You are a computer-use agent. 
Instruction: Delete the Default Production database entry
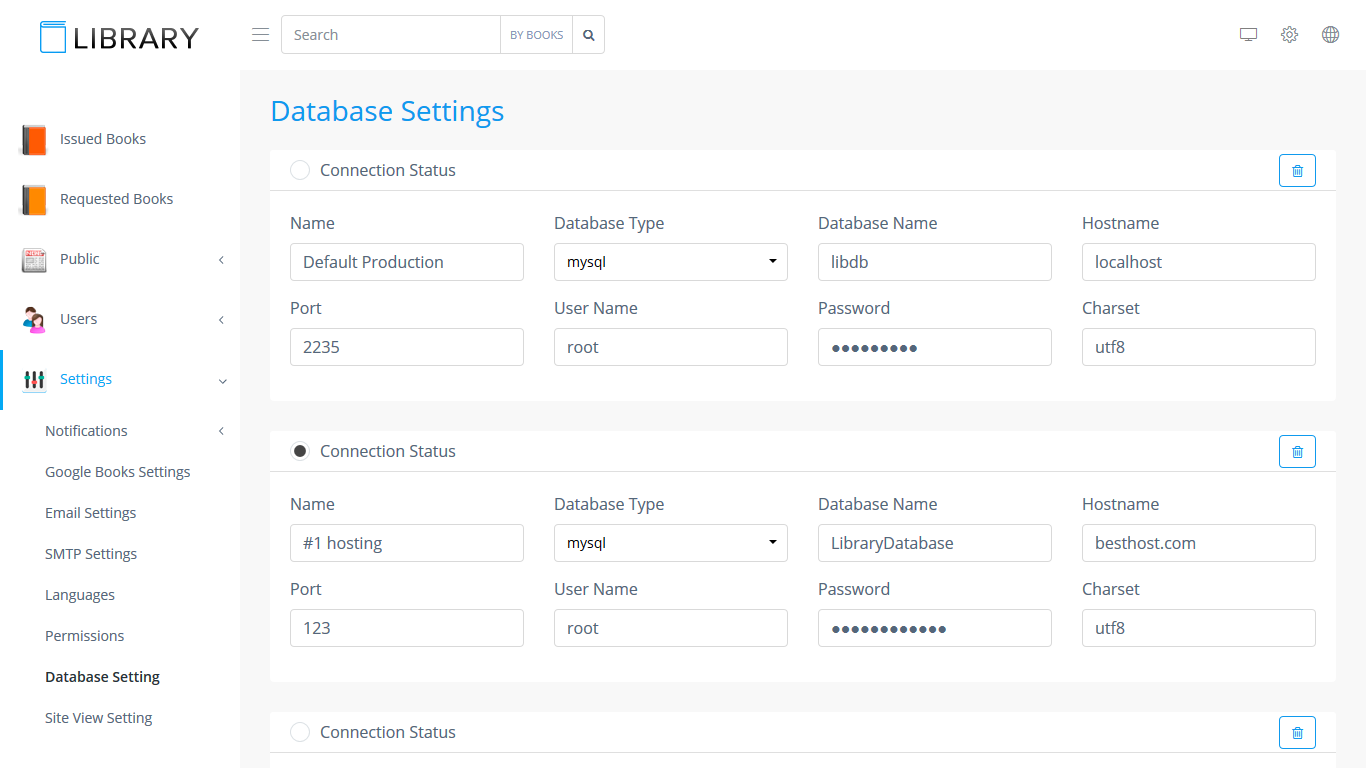(x=1297, y=171)
